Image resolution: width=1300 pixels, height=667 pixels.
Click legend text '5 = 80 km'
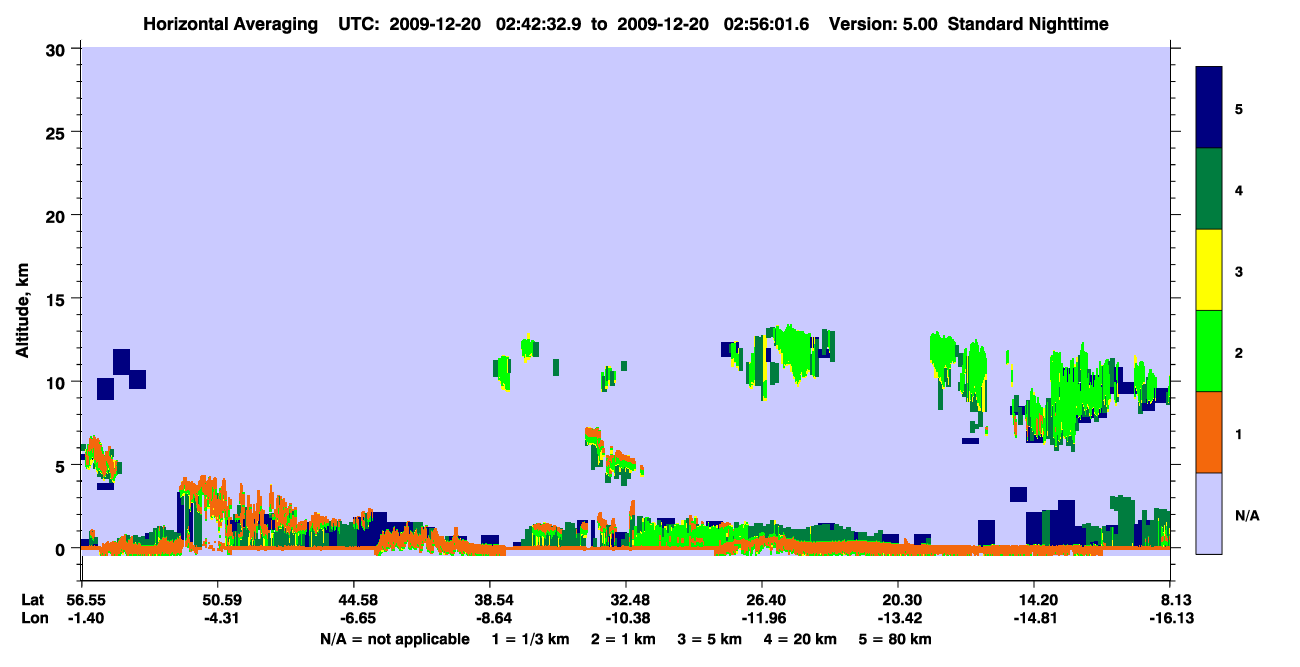point(896,639)
